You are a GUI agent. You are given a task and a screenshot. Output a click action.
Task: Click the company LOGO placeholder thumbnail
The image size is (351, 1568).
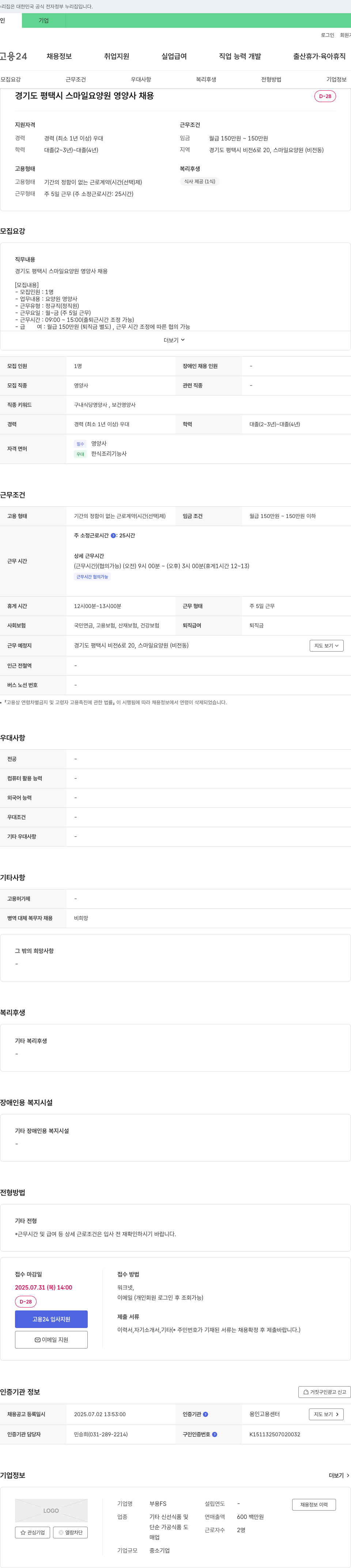click(x=51, y=1511)
